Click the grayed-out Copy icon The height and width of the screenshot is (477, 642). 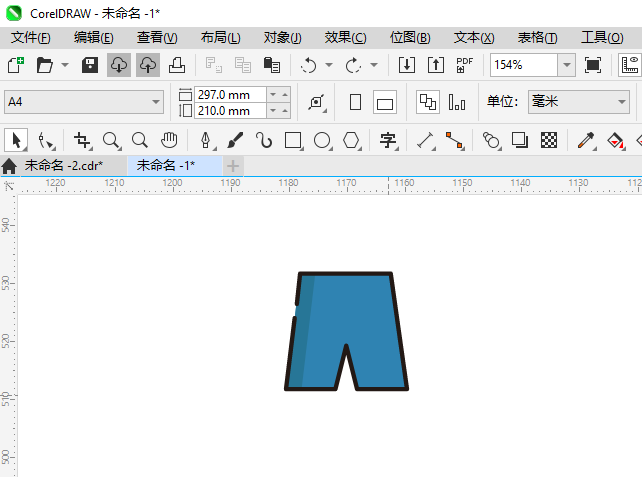(x=243, y=65)
